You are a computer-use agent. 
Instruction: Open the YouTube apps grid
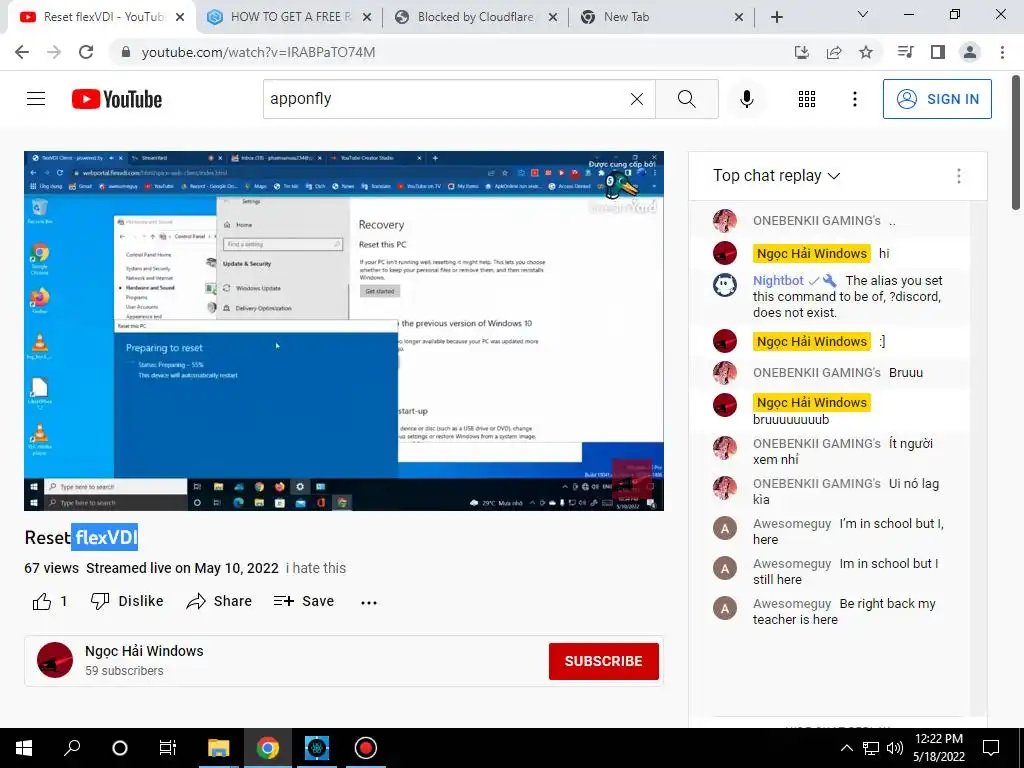pos(807,99)
